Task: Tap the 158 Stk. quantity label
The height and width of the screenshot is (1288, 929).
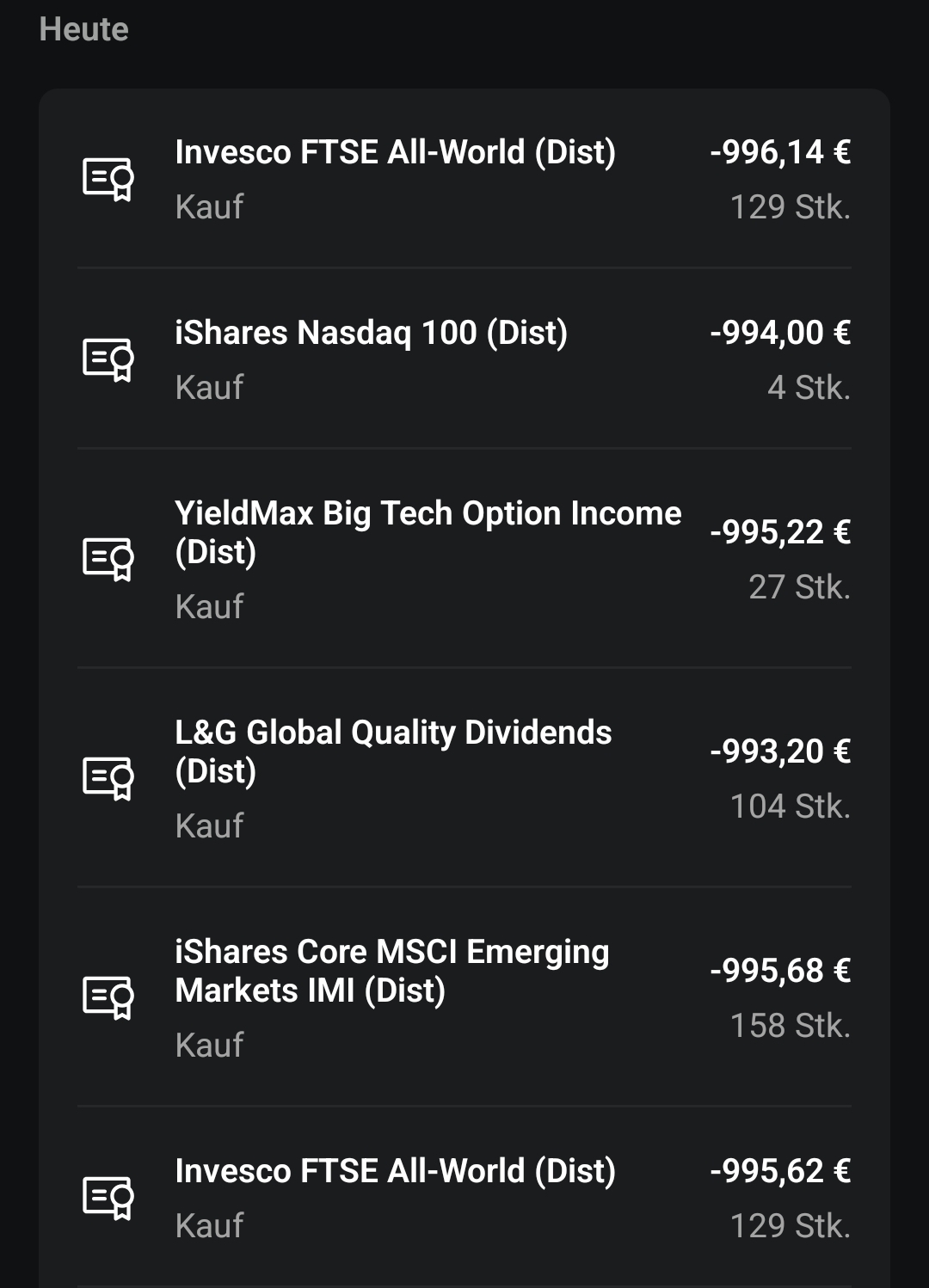Action: tap(790, 1026)
